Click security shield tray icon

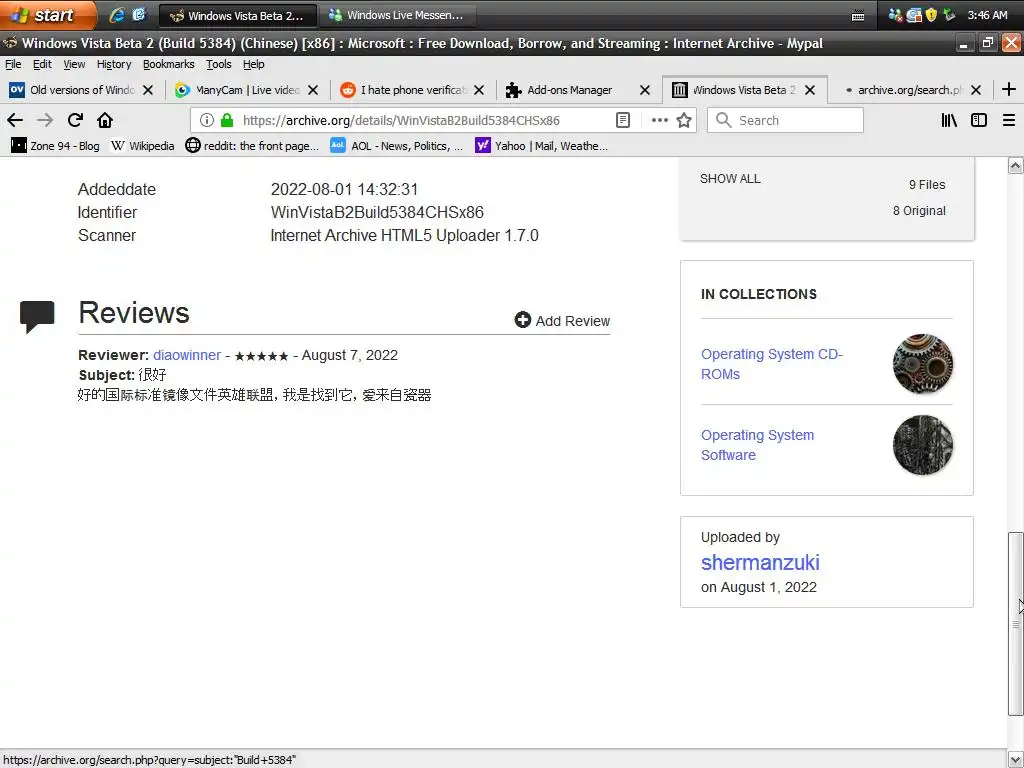931,14
